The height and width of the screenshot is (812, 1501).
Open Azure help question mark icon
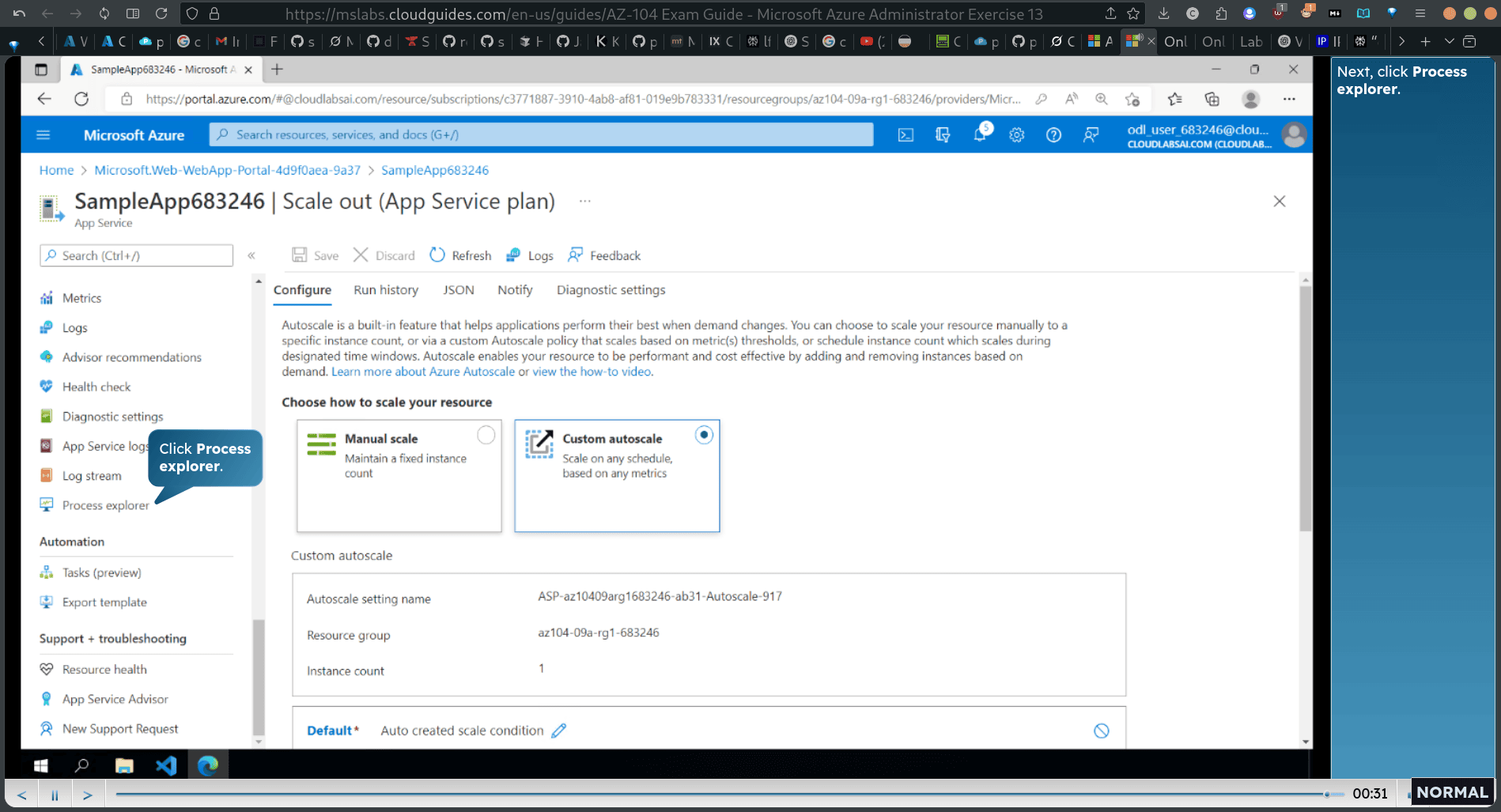click(1053, 135)
